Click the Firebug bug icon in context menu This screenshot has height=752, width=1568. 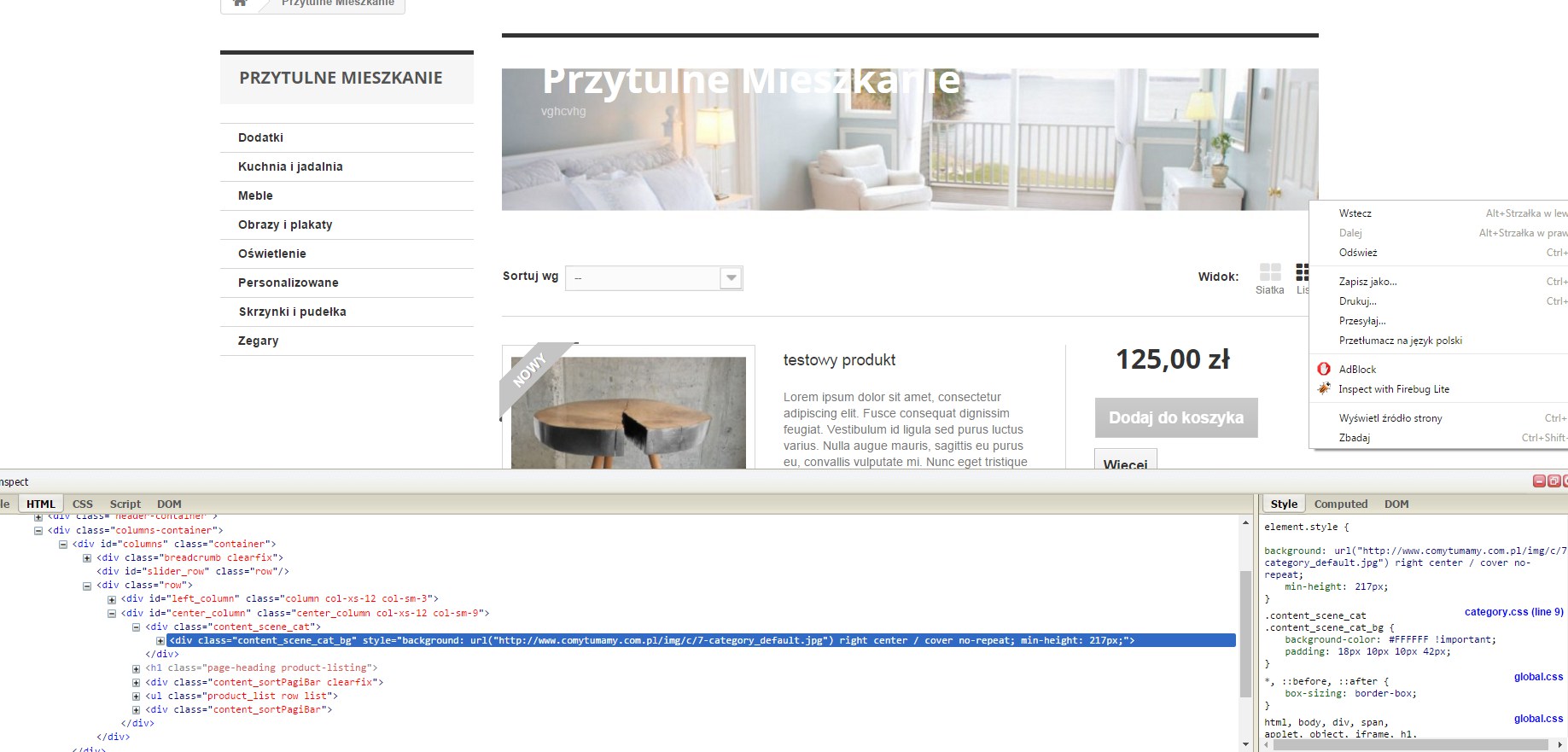pos(1324,389)
